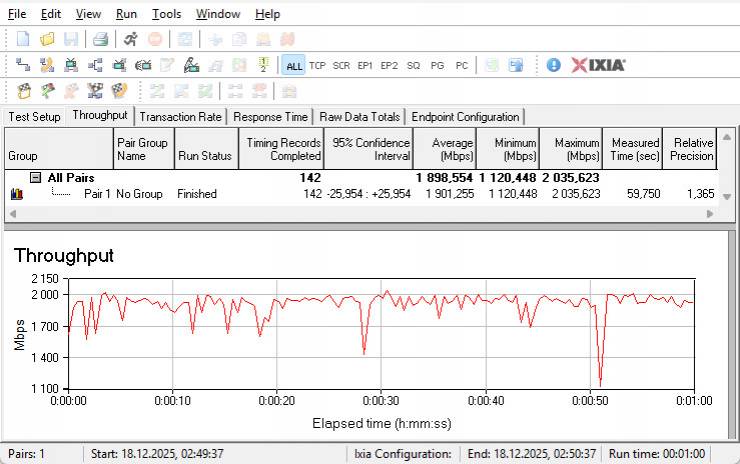The image size is (740, 464).
Task: Click the Print toolbar icon
Action: tap(100, 39)
